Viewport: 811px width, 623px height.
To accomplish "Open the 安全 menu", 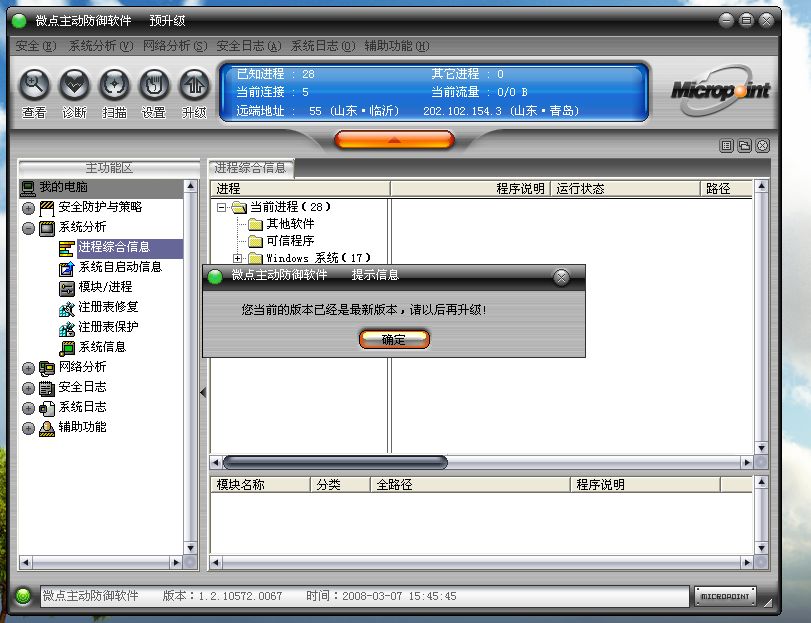I will [x=36, y=46].
